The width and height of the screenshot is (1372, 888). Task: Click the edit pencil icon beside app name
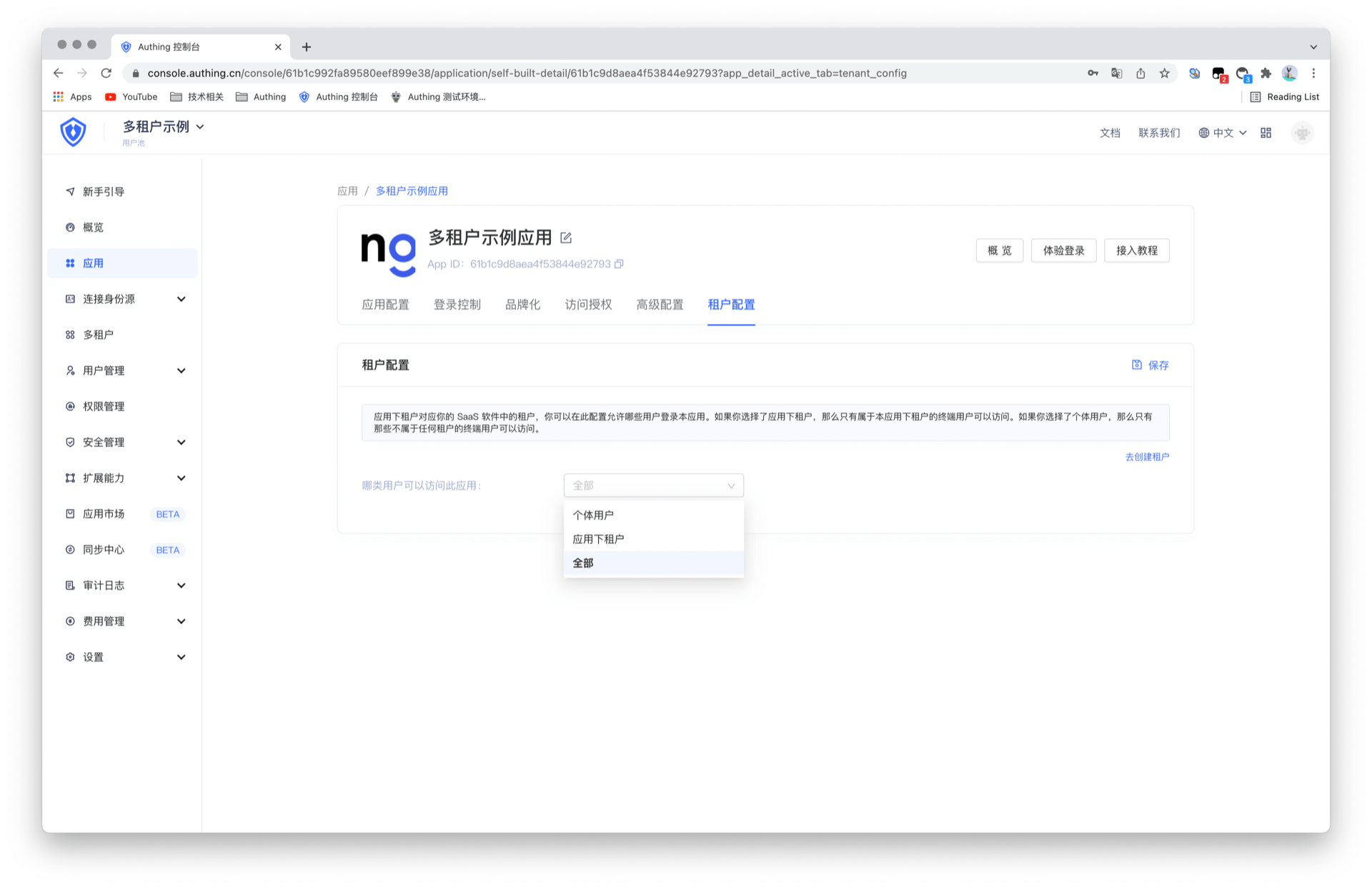[x=566, y=237]
